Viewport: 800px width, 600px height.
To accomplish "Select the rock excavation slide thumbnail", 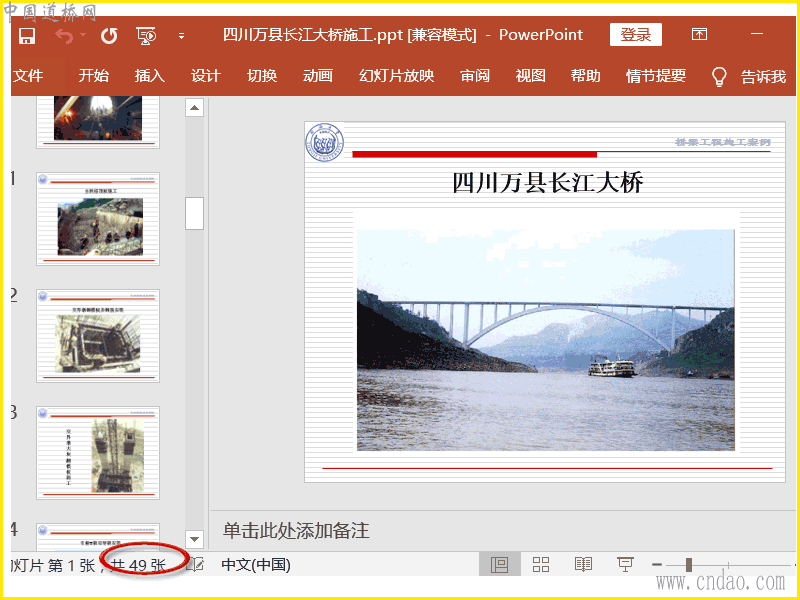I will click(x=98, y=219).
